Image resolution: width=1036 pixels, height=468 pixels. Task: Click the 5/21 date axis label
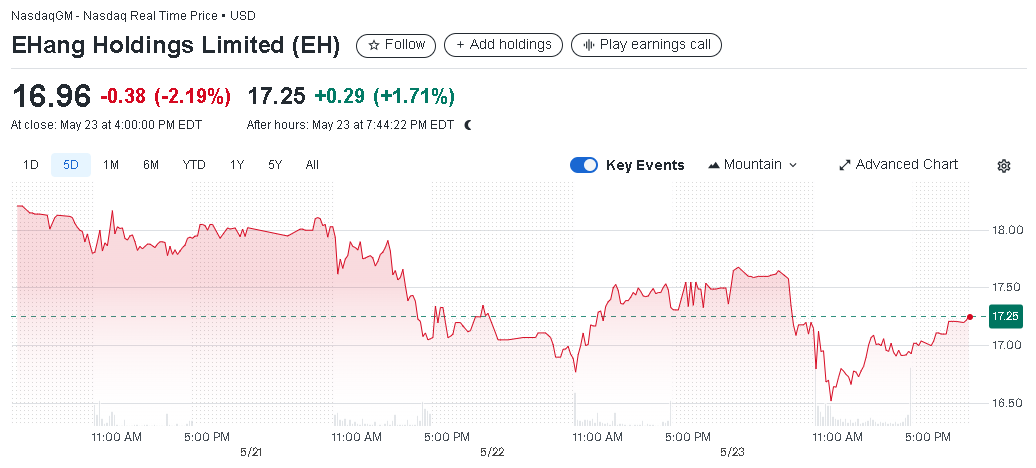pos(252,452)
